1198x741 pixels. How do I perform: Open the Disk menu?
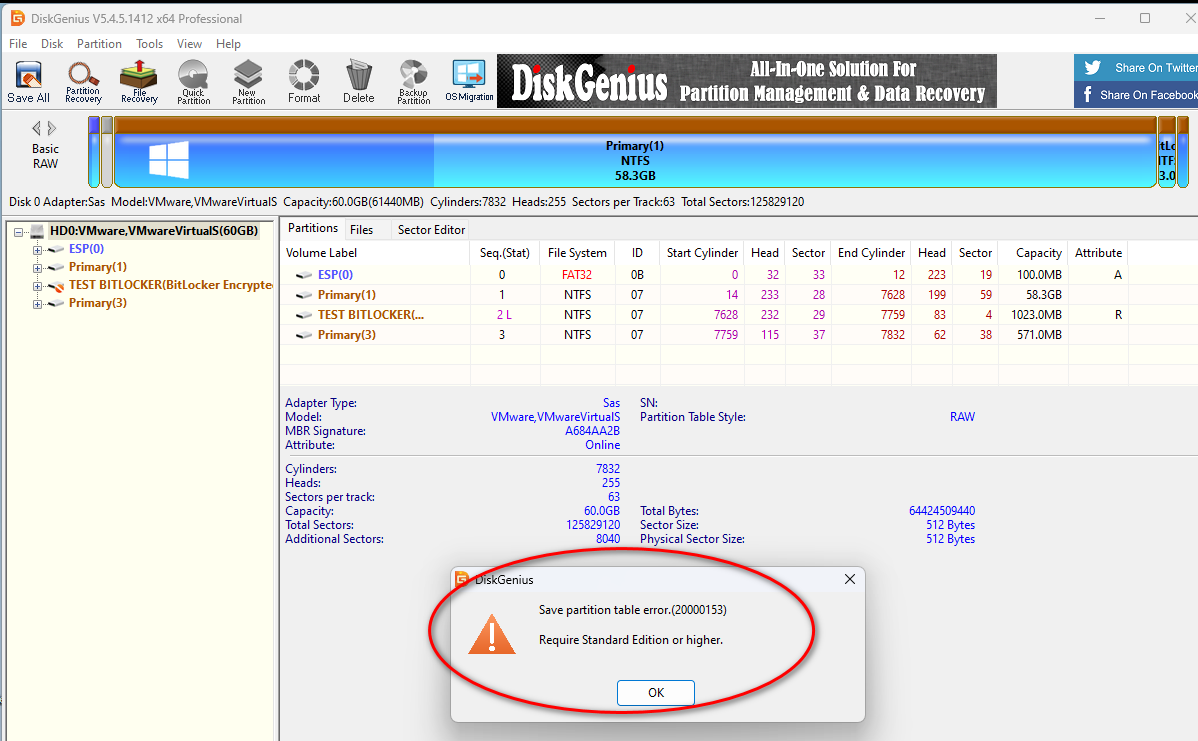point(52,44)
